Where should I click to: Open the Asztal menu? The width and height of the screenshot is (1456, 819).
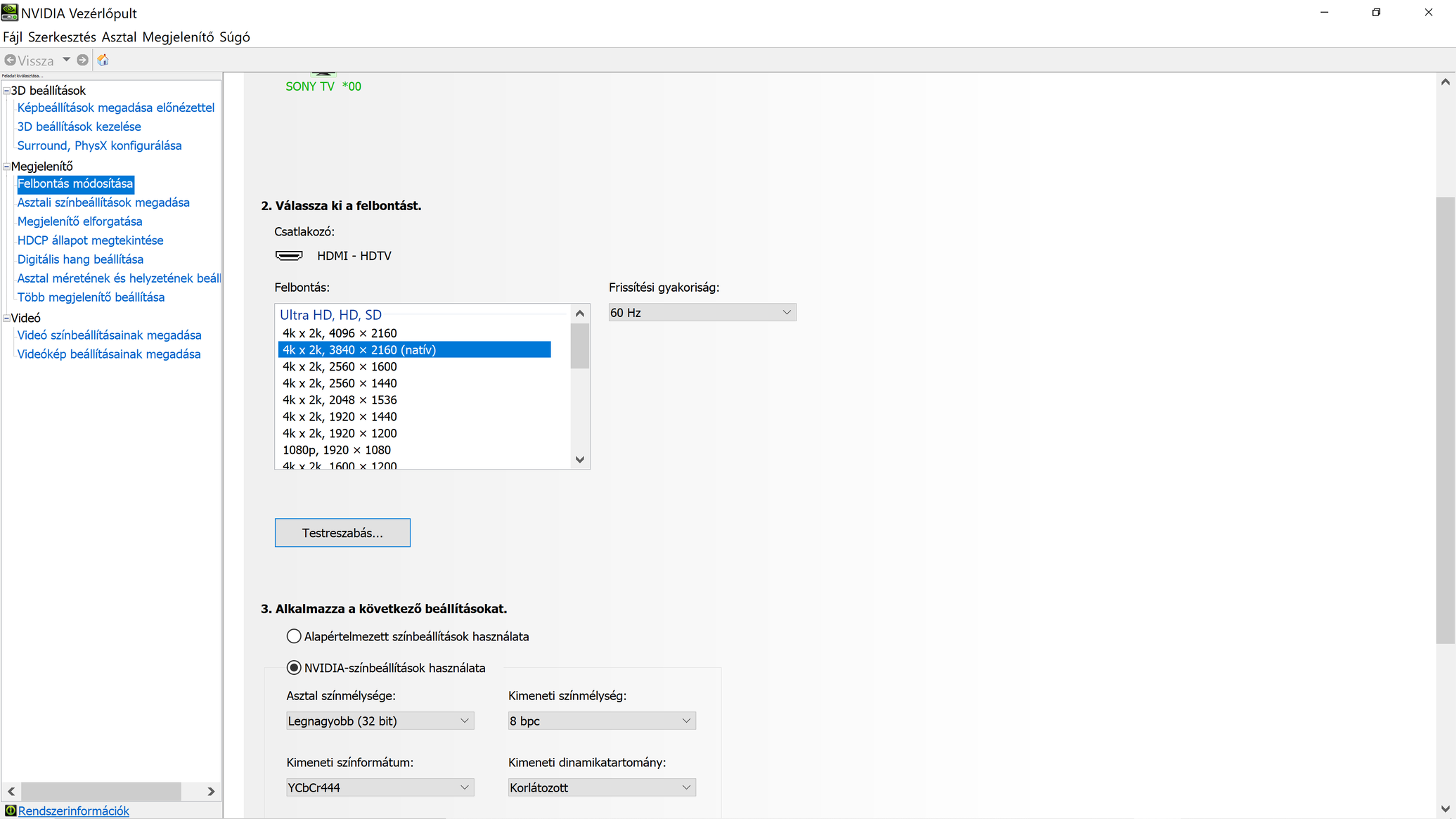point(119,37)
